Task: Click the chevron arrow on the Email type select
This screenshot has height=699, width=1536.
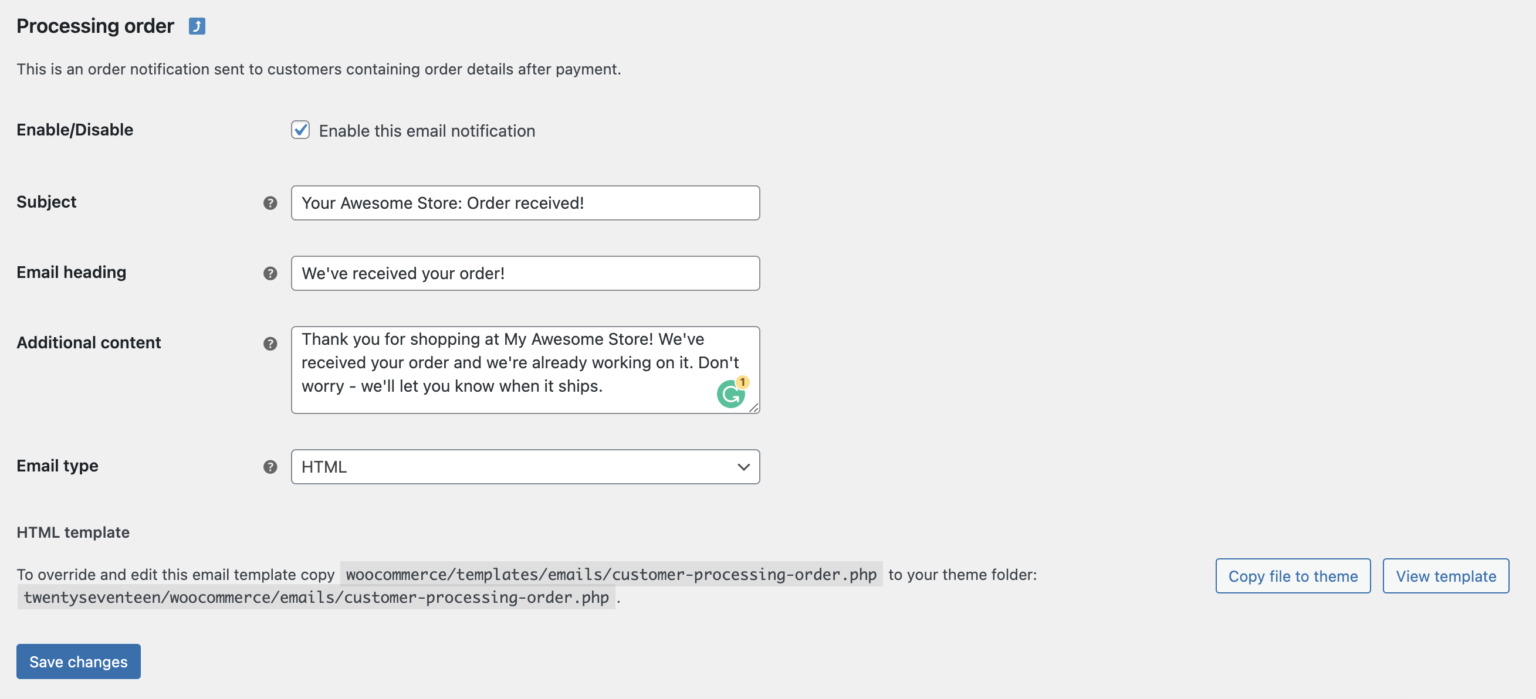Action: pyautogui.click(x=743, y=467)
